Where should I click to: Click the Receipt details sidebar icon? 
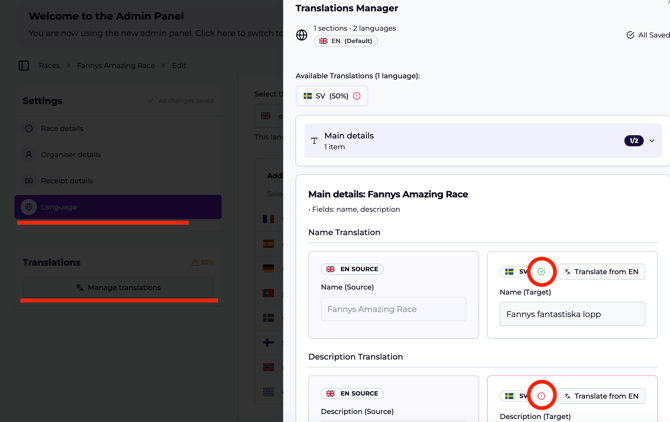point(29,181)
